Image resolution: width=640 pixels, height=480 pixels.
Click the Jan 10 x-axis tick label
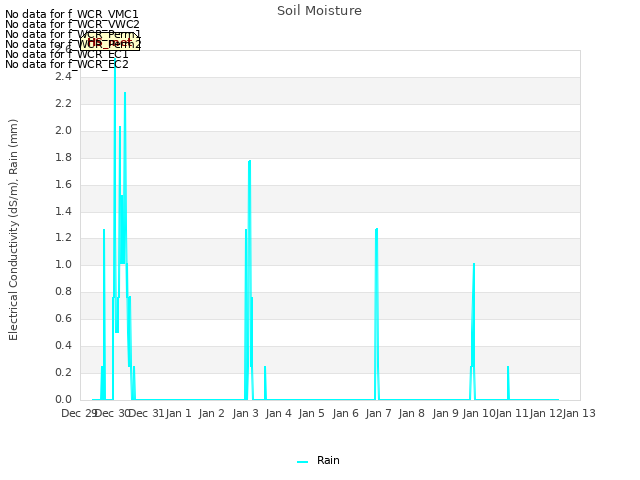(x=479, y=413)
